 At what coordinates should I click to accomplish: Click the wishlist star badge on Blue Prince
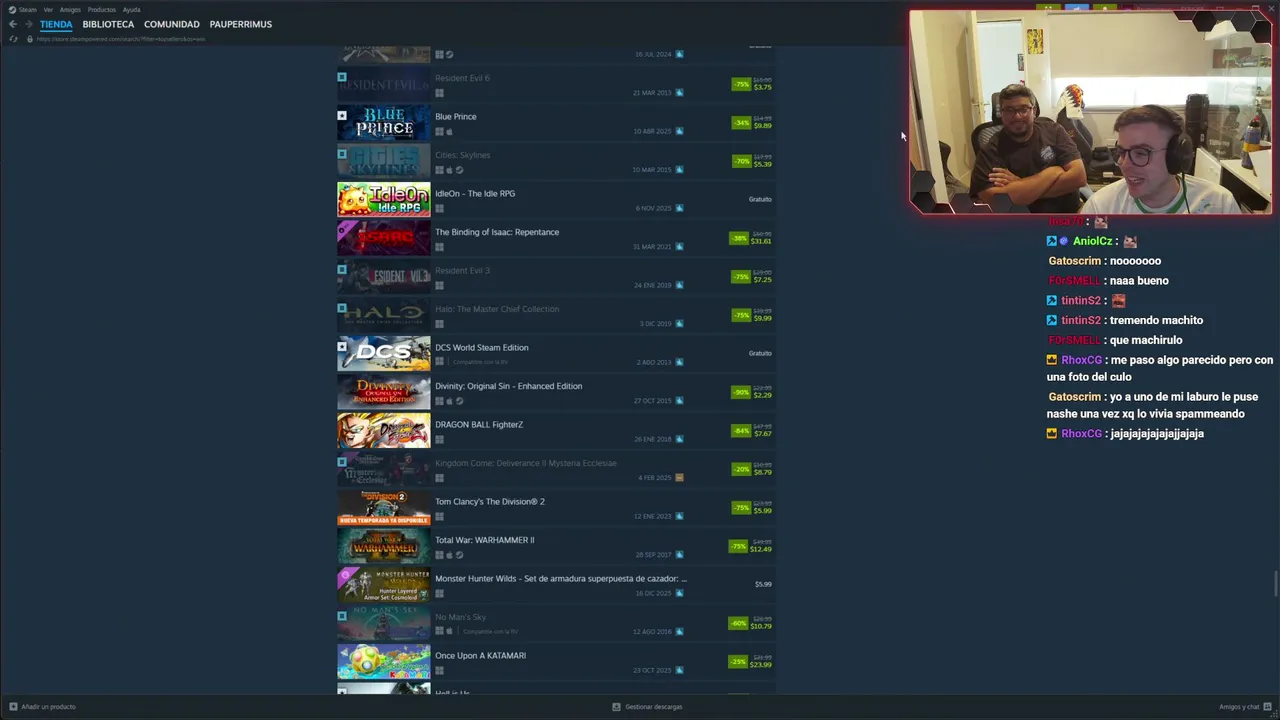342,115
